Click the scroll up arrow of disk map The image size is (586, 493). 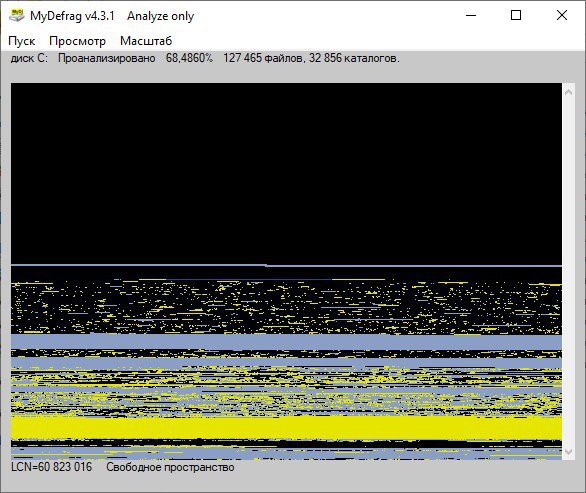coord(568,92)
